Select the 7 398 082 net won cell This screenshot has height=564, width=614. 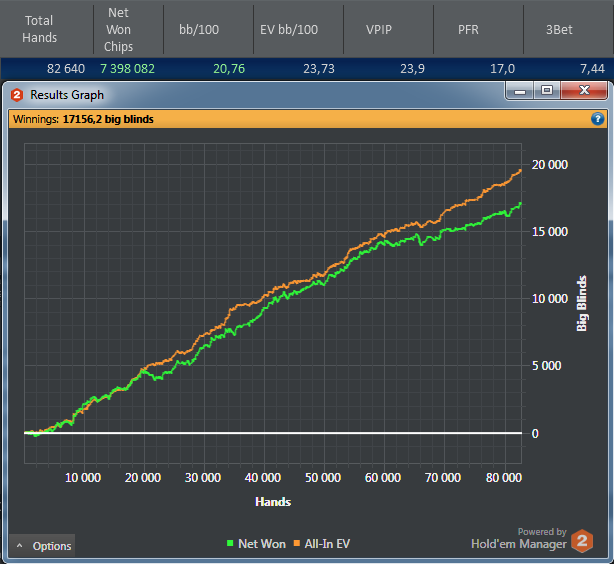point(128,69)
